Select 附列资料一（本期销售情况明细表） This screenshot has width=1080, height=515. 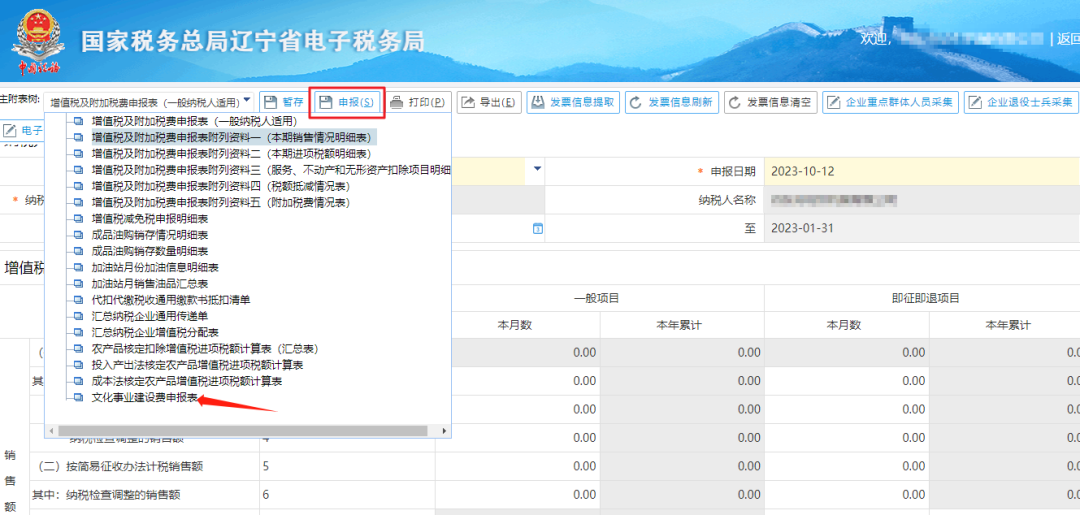[x=234, y=137]
